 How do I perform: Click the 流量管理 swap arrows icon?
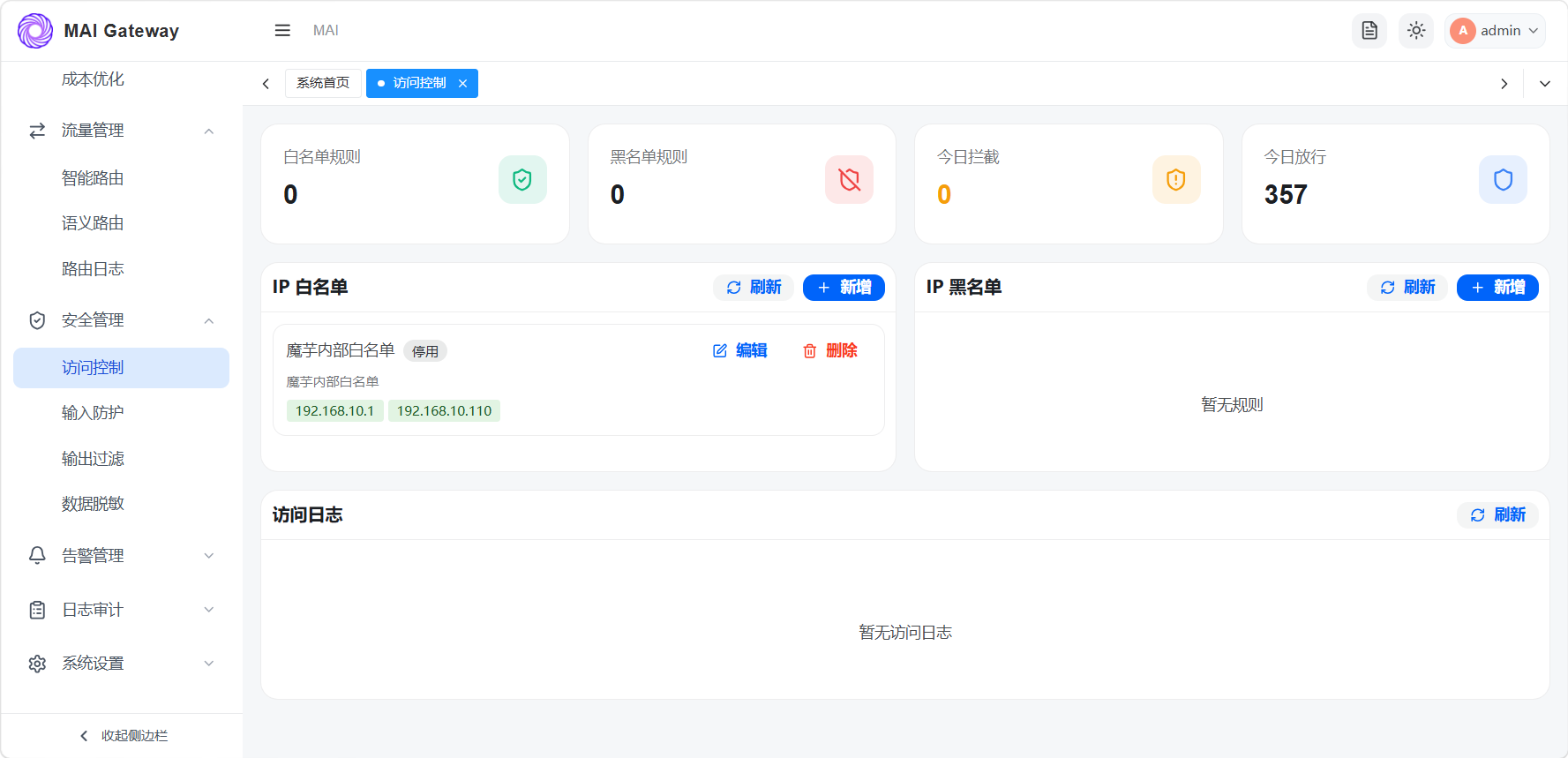tap(37, 131)
